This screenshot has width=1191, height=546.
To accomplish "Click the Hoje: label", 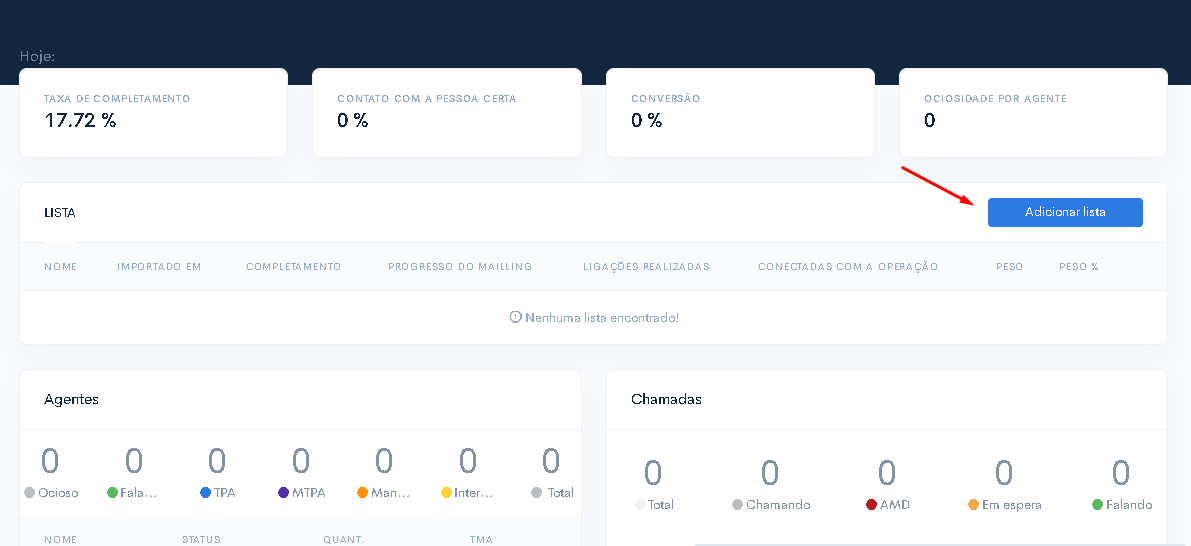I will click(x=37, y=57).
